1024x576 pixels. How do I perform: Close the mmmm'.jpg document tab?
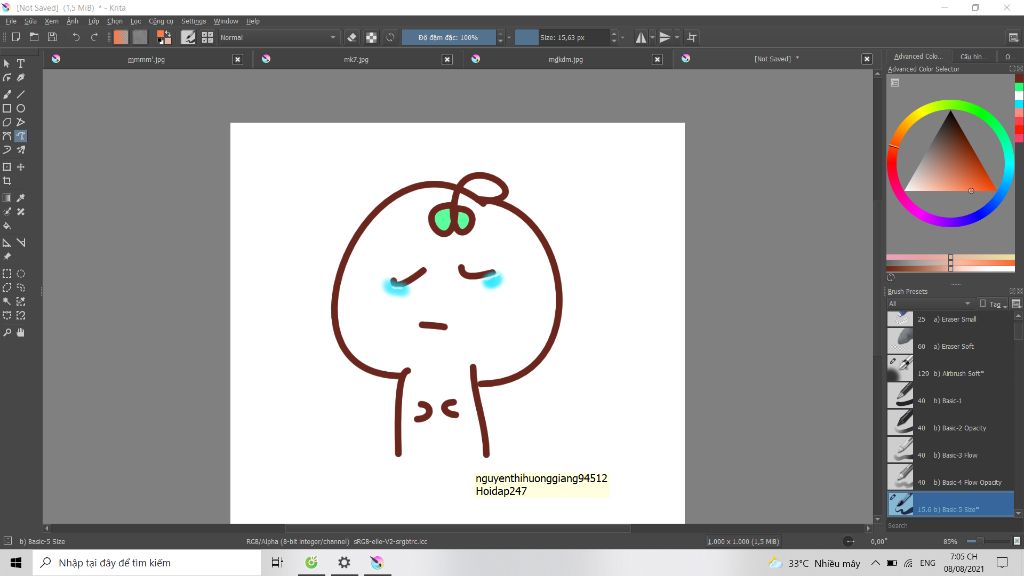(x=238, y=59)
